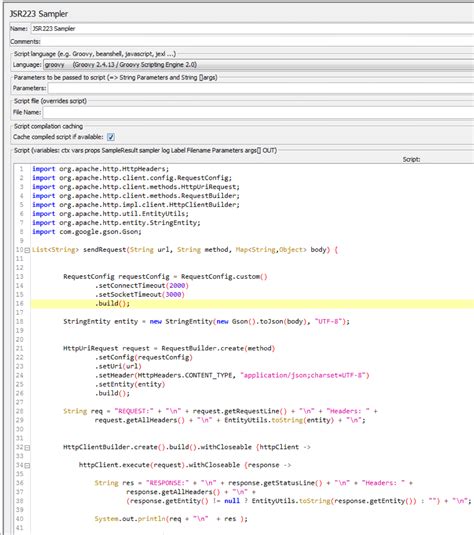Click the 'import org.apache.http.entity.StringEntity;' line
The width and height of the screenshot is (474, 535).
(x=116, y=223)
